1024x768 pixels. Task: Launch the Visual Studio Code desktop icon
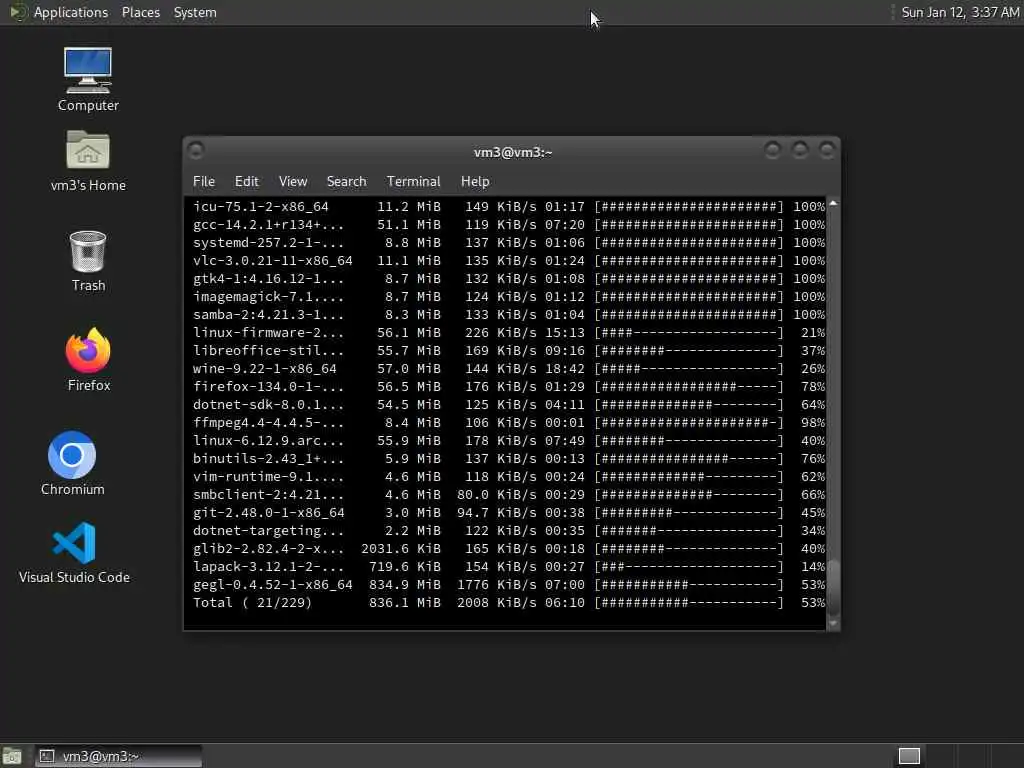74,552
